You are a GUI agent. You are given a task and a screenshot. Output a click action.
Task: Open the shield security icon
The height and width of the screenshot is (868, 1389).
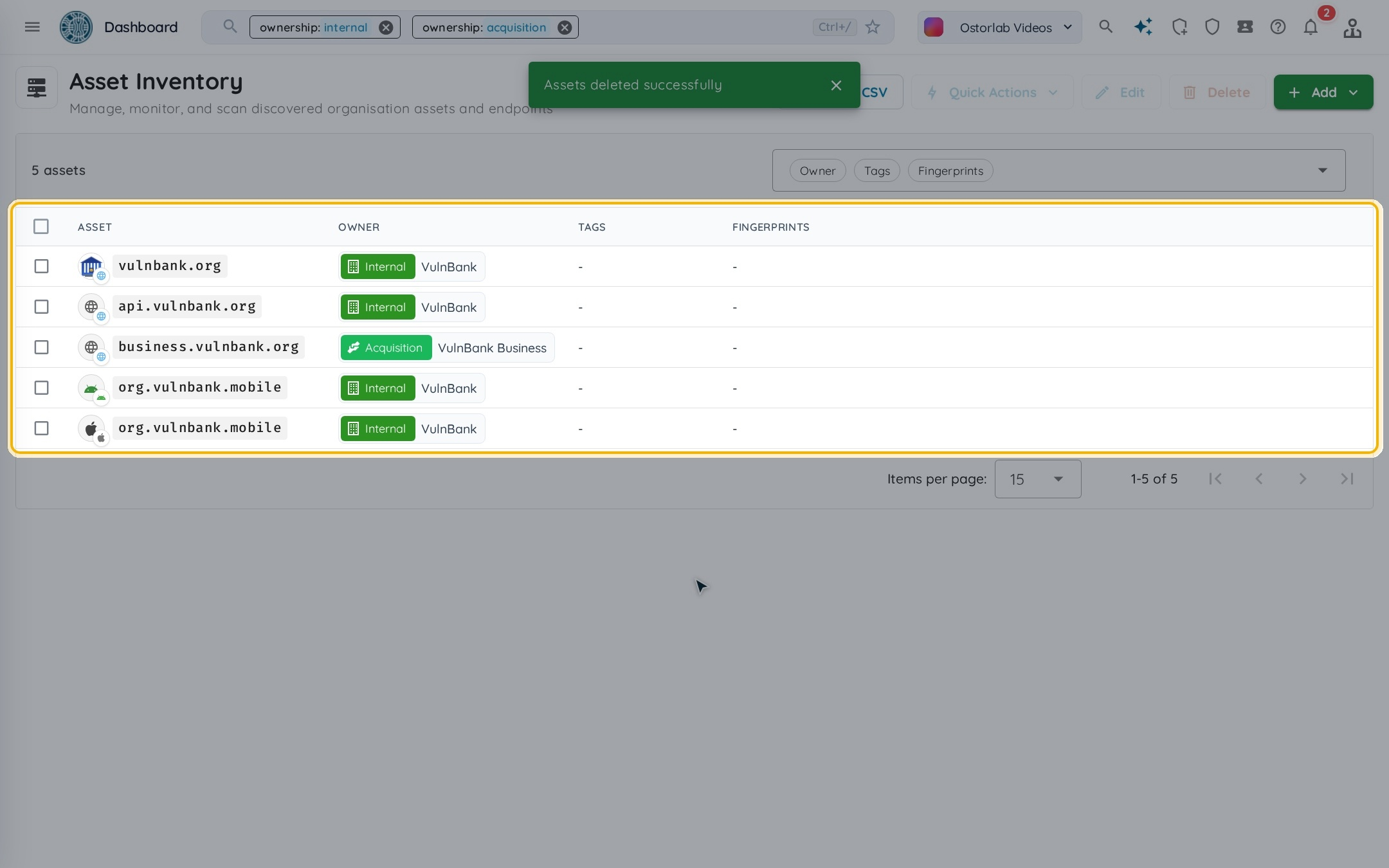pos(1212,27)
